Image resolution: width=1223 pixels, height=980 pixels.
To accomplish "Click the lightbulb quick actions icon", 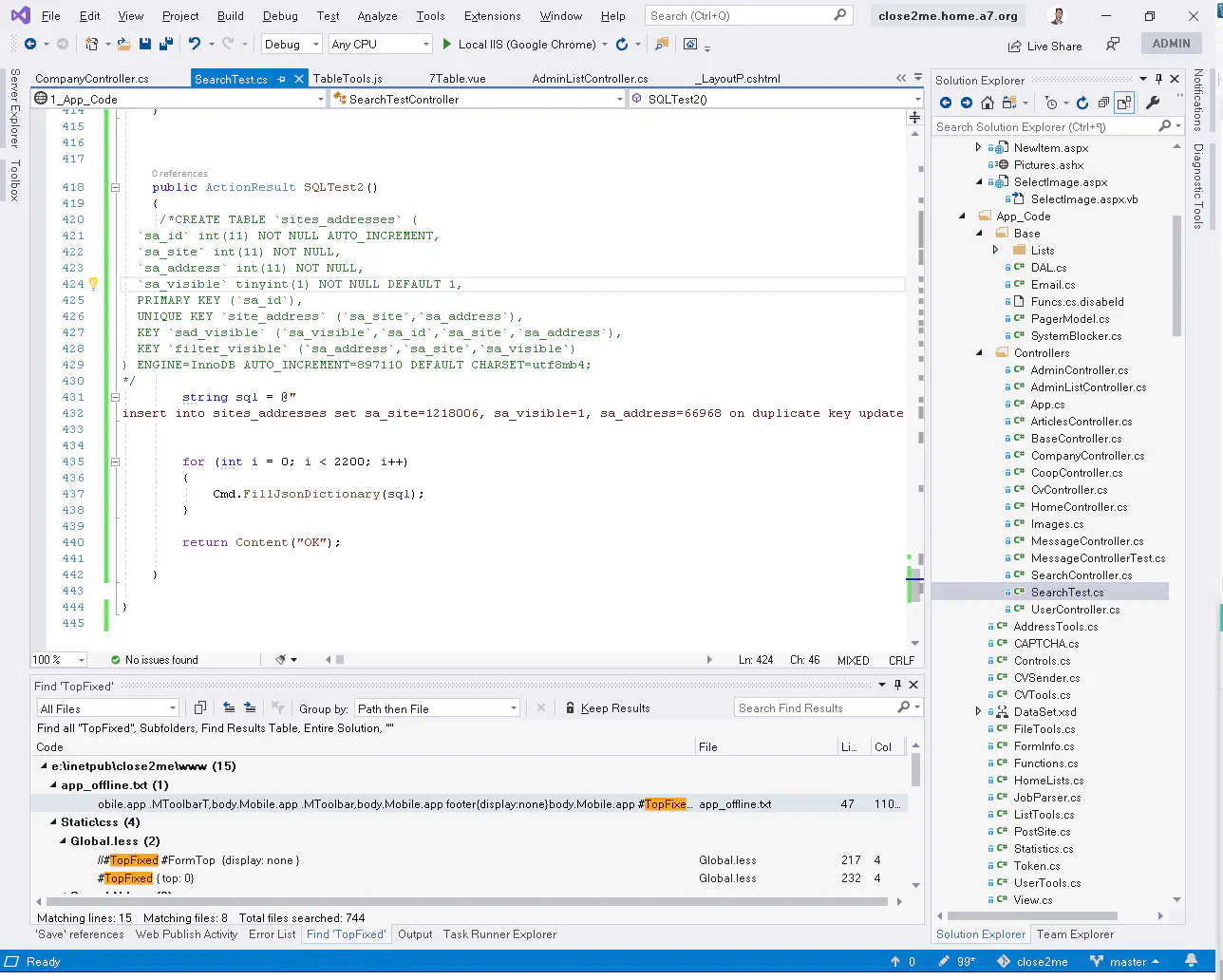I will tap(94, 284).
